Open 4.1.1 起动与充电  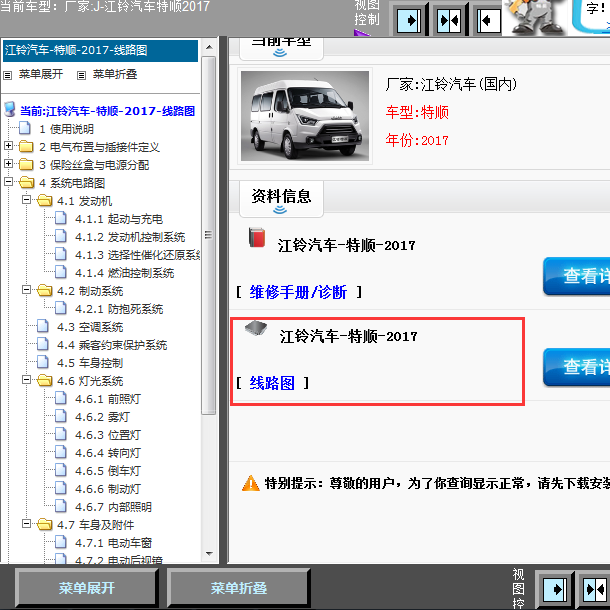pos(119,219)
